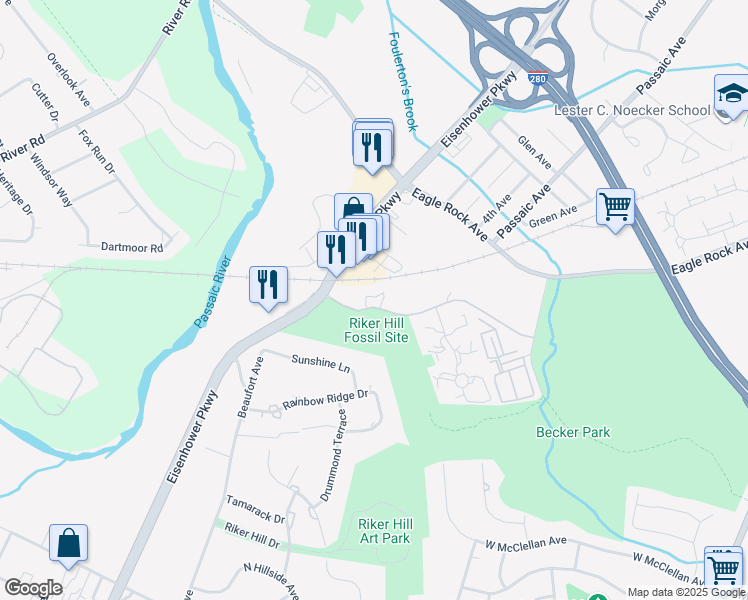Click the I-280 highway shield

click(538, 78)
